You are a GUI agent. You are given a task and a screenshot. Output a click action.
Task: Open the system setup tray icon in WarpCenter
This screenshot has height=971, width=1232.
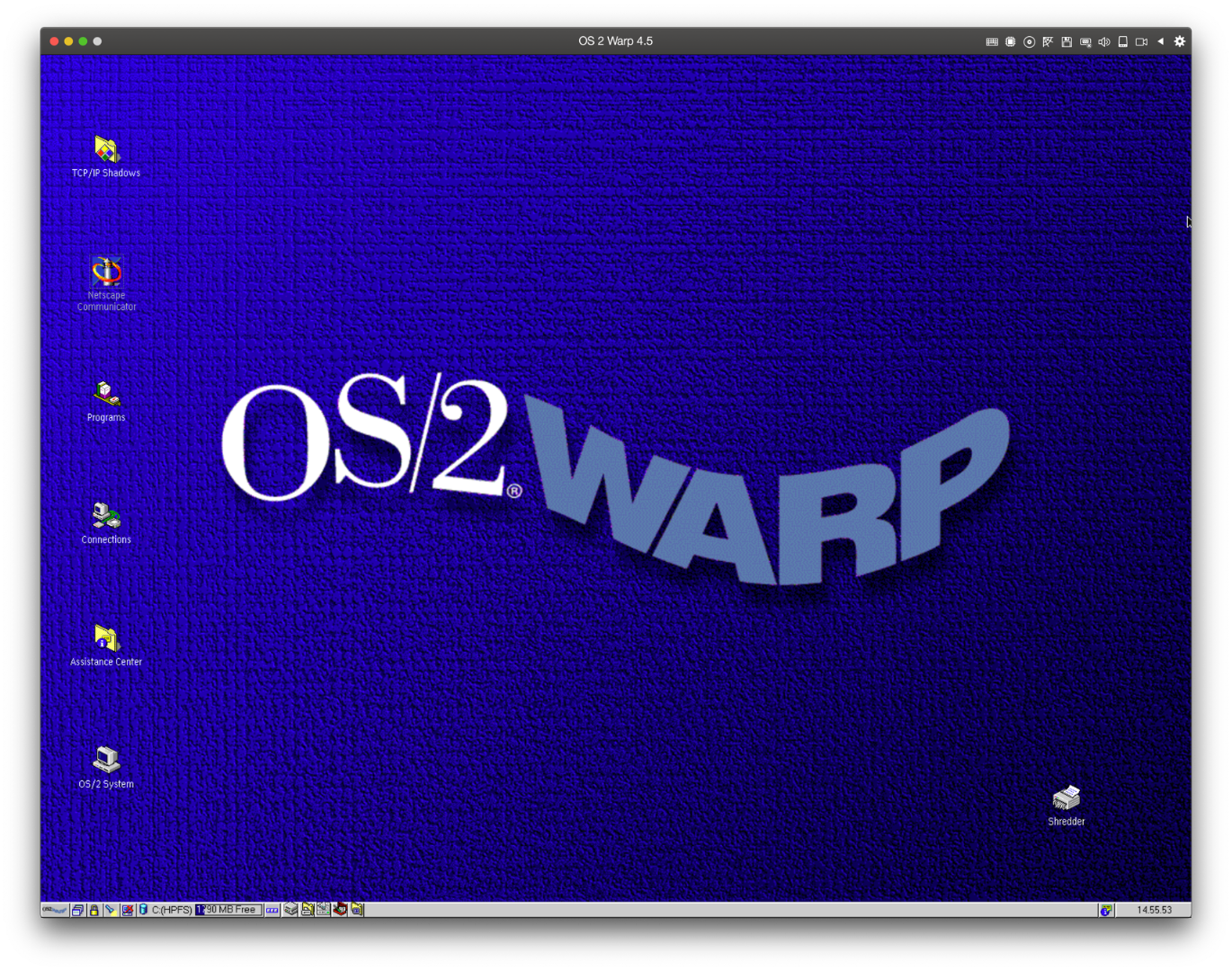click(324, 910)
